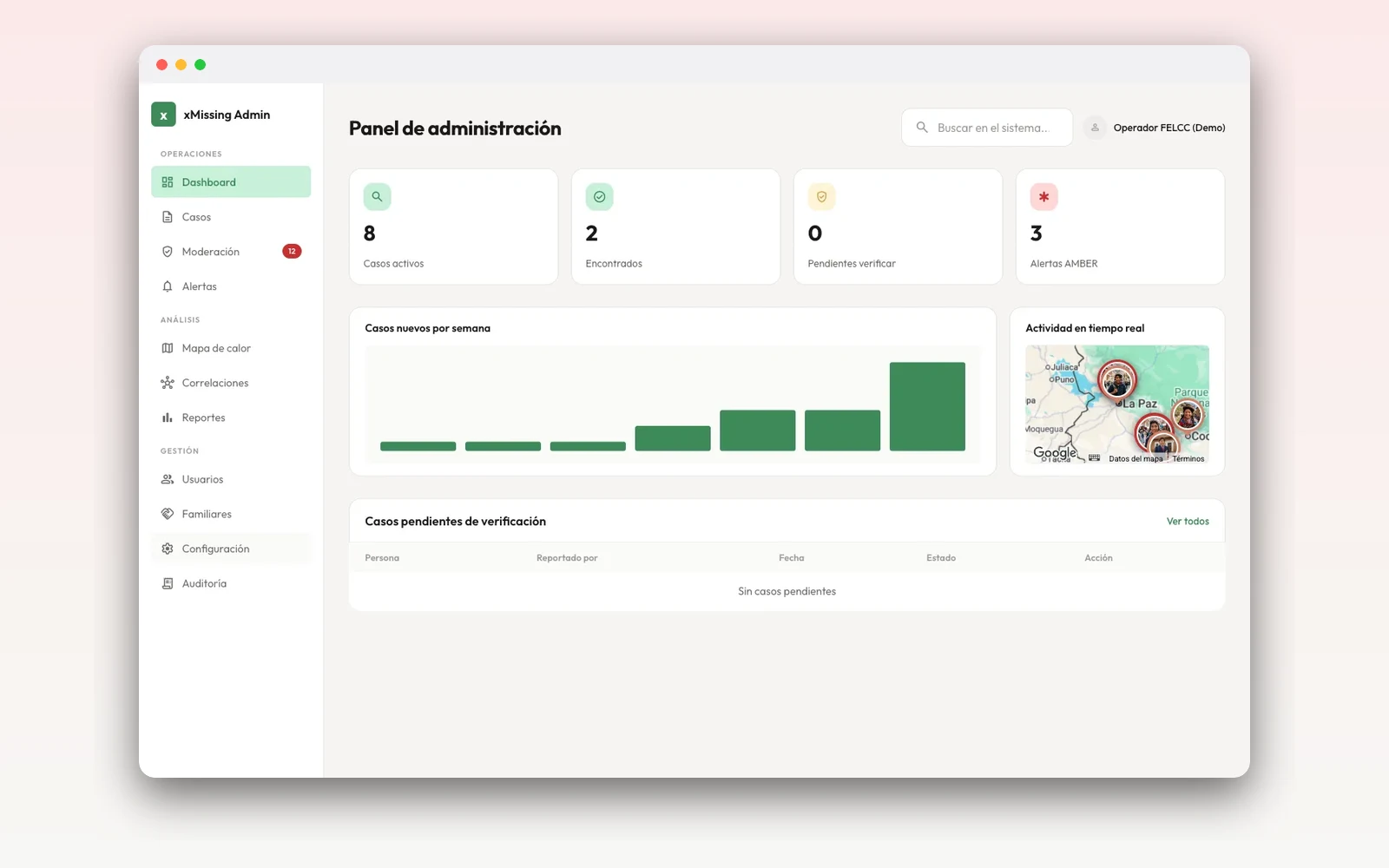
Task: Click the Alertas AMBER count 3
Action: (1037, 233)
